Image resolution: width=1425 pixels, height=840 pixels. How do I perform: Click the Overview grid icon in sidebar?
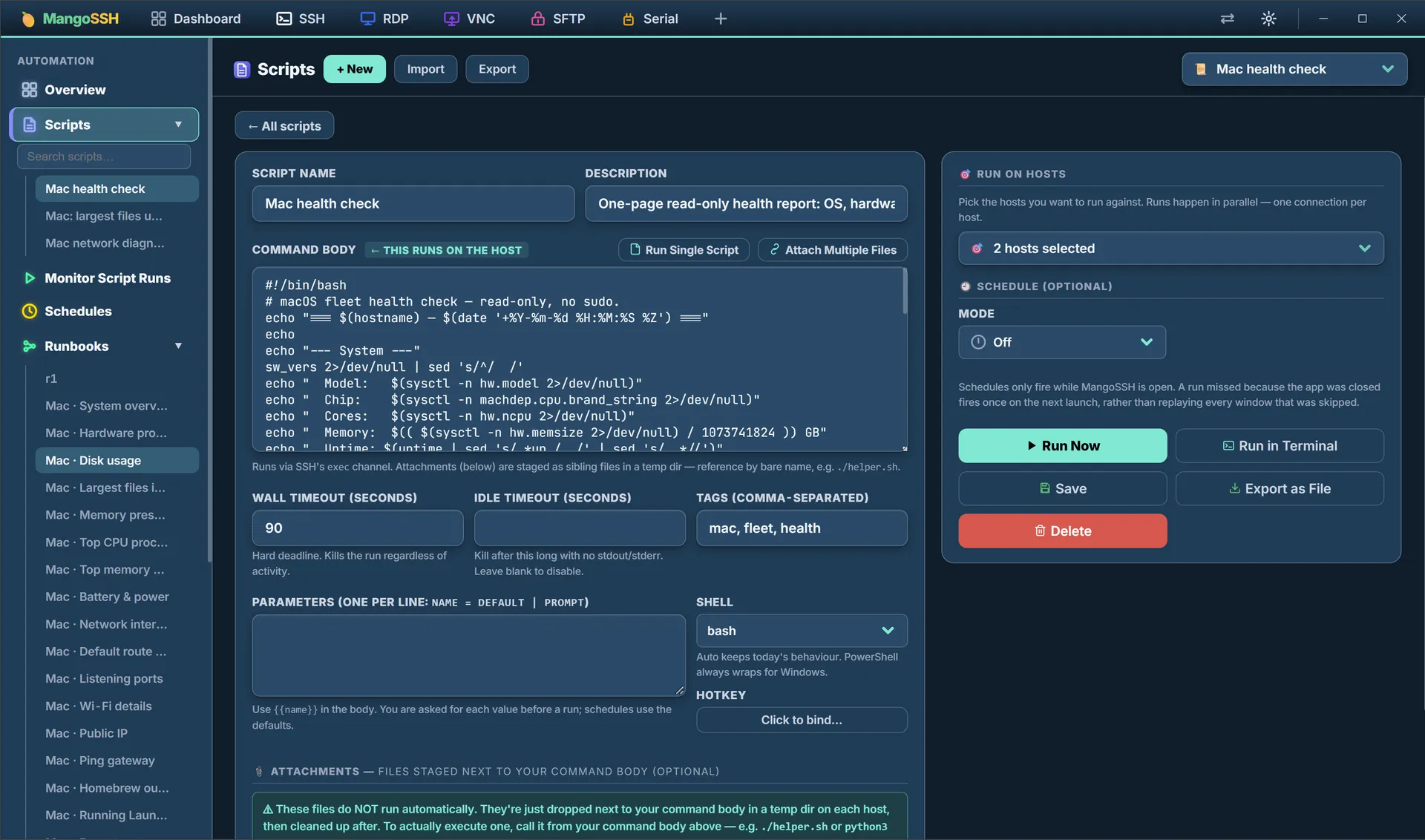point(29,90)
